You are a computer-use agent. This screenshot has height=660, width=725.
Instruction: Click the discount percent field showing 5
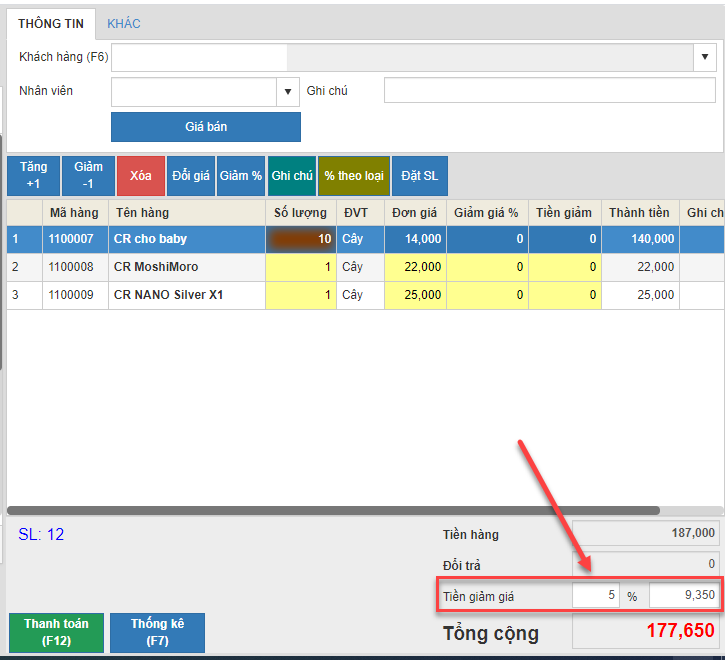point(596,596)
